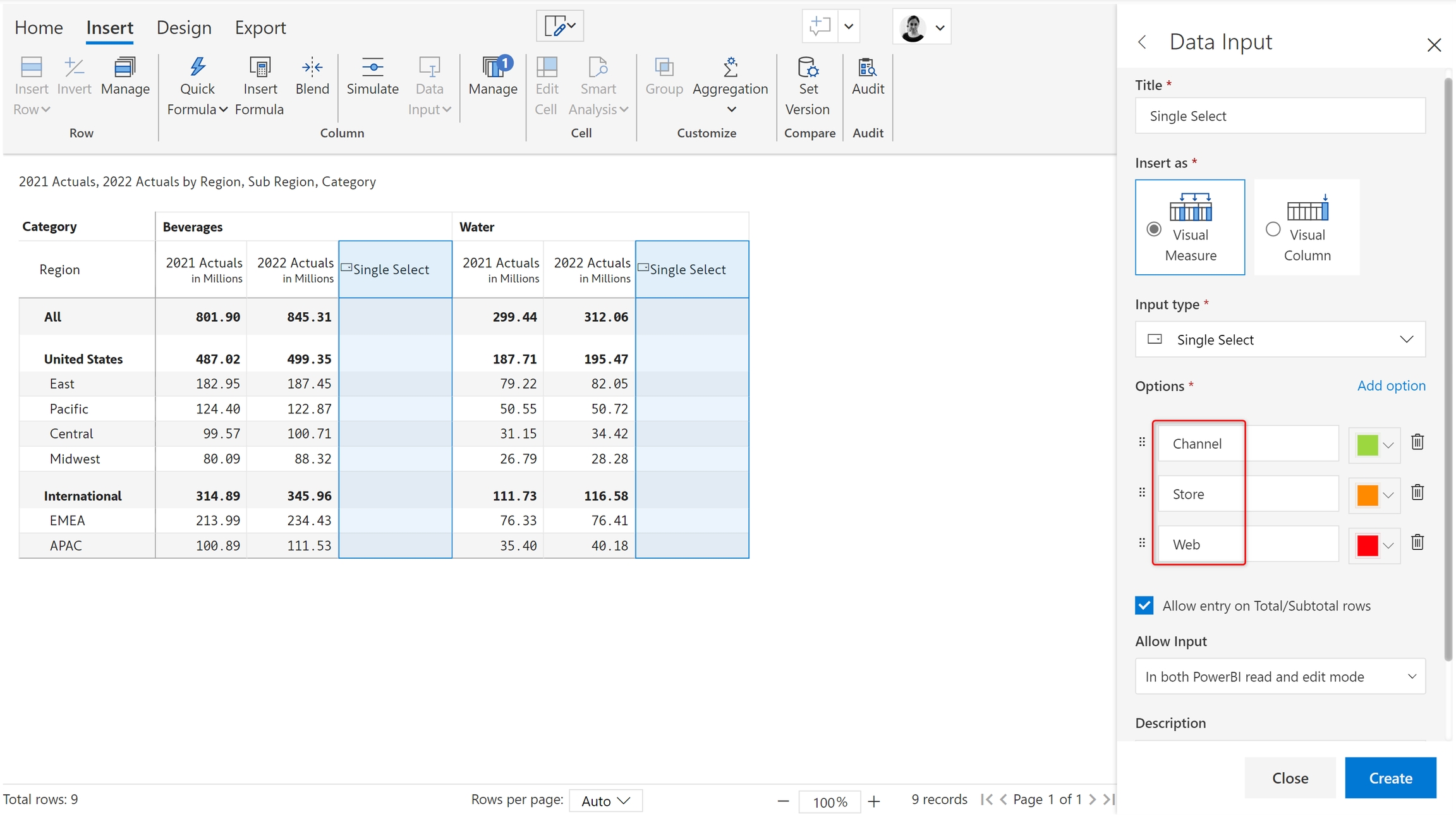This screenshot has height=819, width=1456.
Task: Open the Allow Input mode dropdown
Action: coord(1280,676)
